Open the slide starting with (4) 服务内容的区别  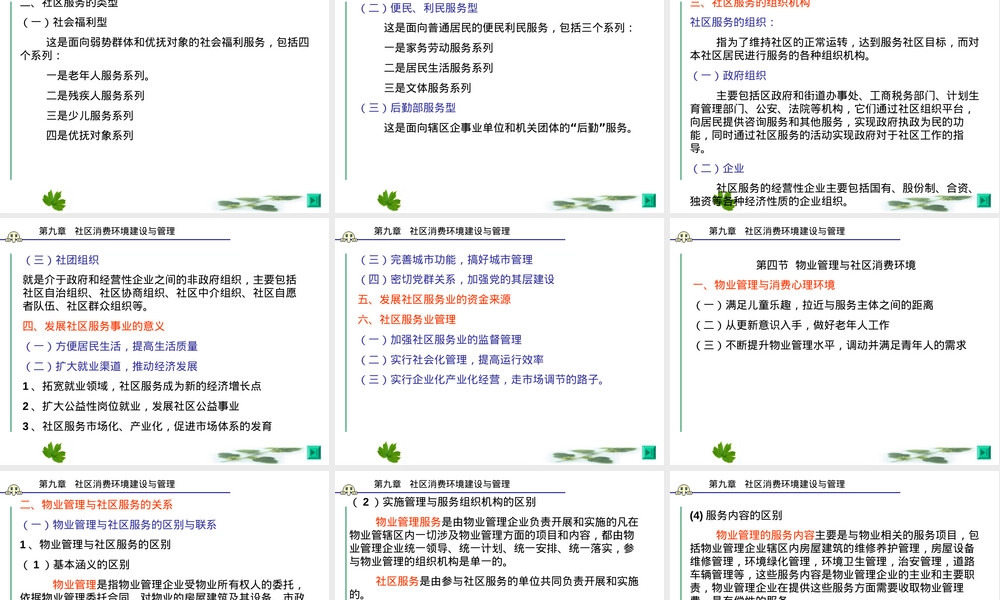[x=835, y=536]
